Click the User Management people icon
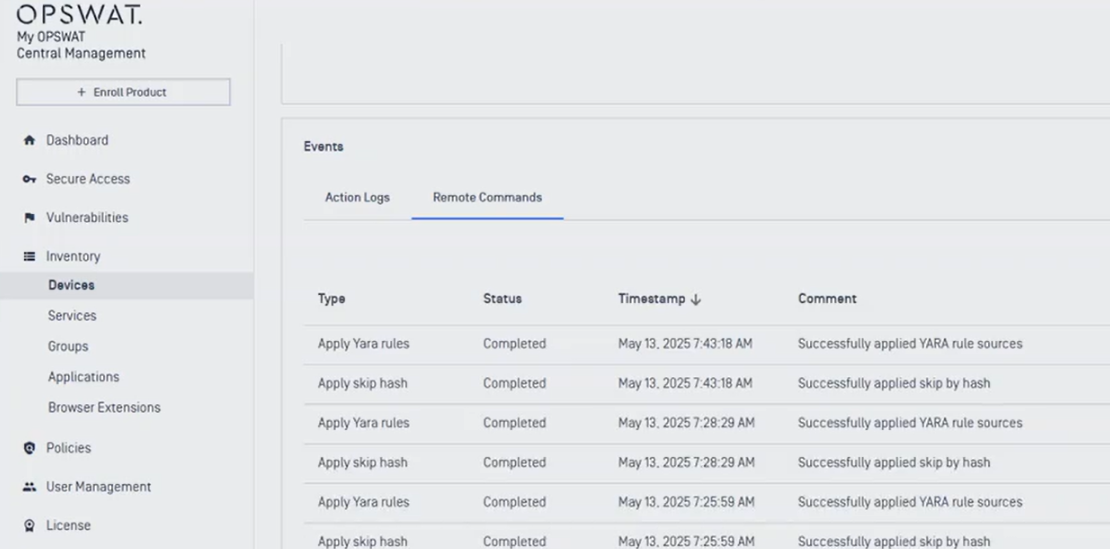Viewport: 1110px width, 549px height. [x=29, y=487]
